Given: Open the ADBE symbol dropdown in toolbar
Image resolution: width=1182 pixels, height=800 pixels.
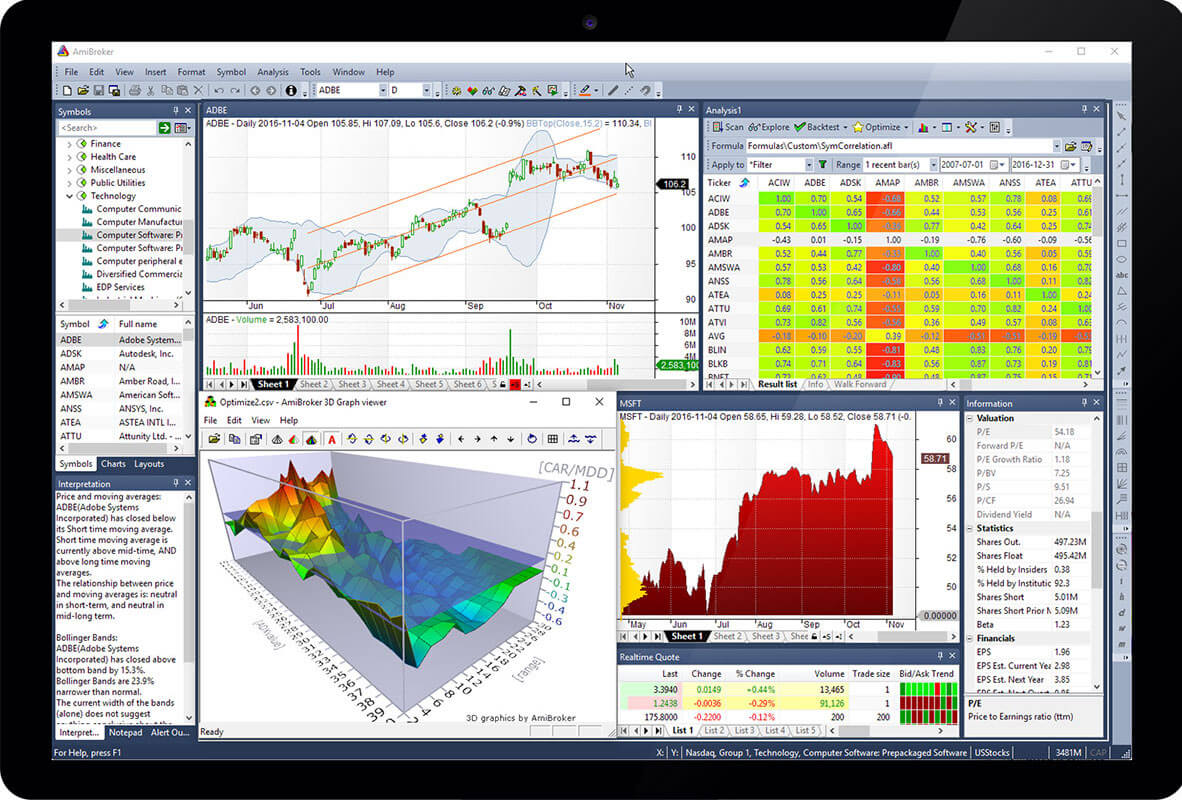Looking at the screenshot, I should tap(383, 90).
